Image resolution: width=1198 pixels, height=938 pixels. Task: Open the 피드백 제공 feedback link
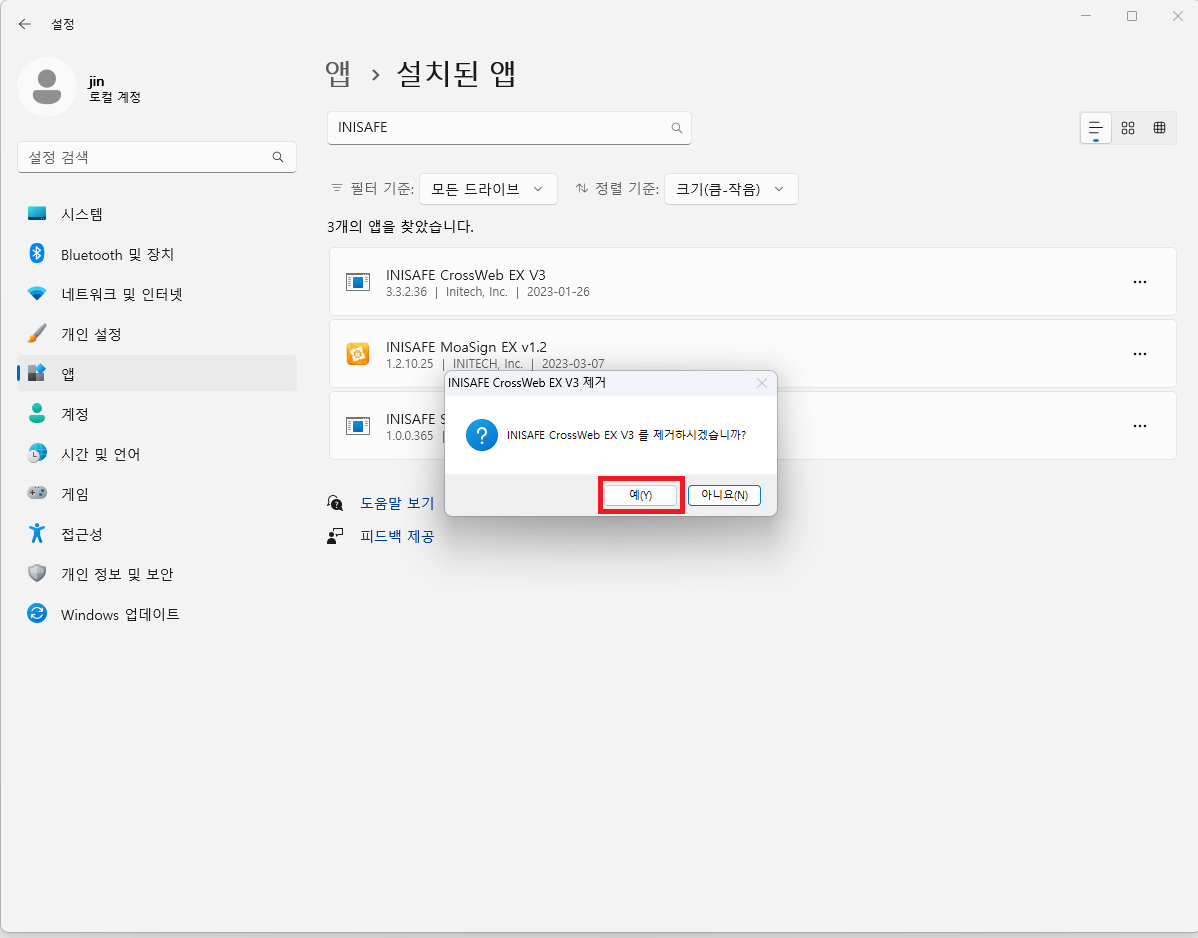coord(397,536)
